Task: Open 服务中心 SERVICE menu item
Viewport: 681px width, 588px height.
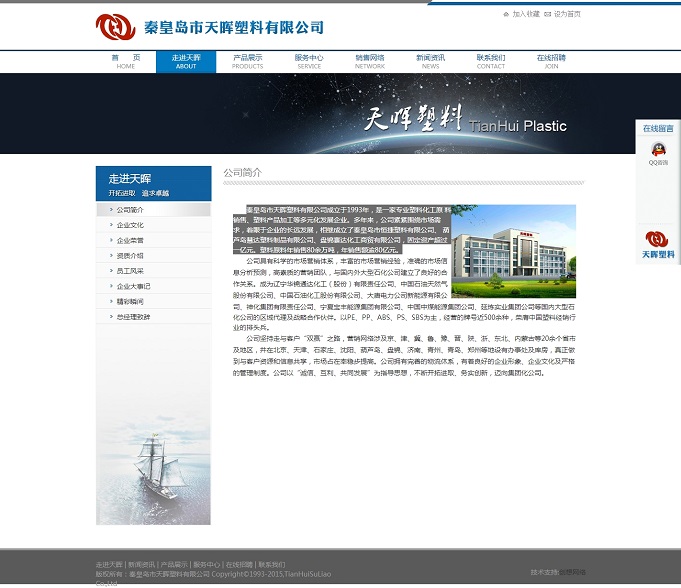Action: 309,61
